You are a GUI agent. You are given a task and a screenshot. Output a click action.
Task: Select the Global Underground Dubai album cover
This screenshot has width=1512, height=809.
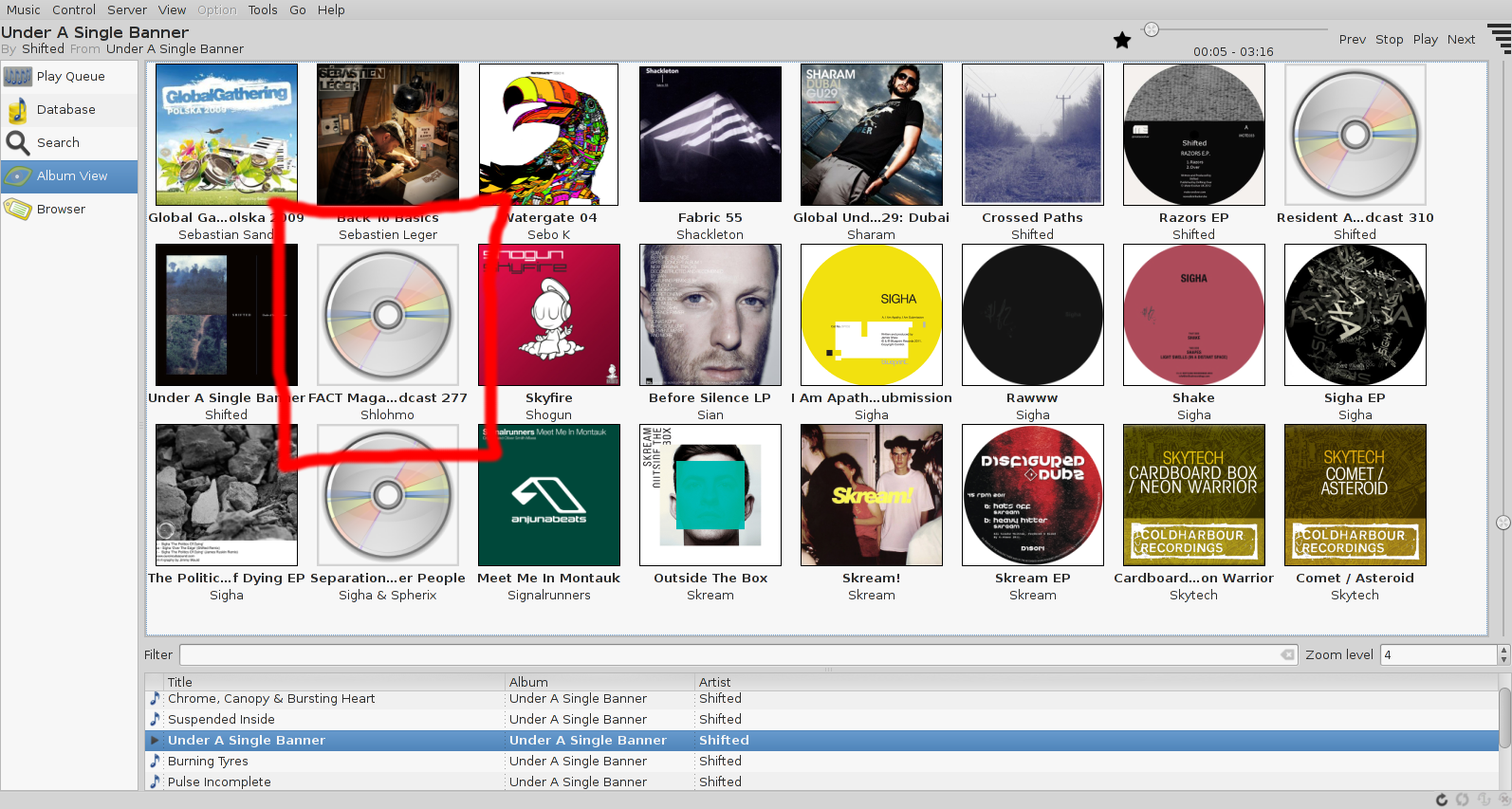click(x=872, y=135)
